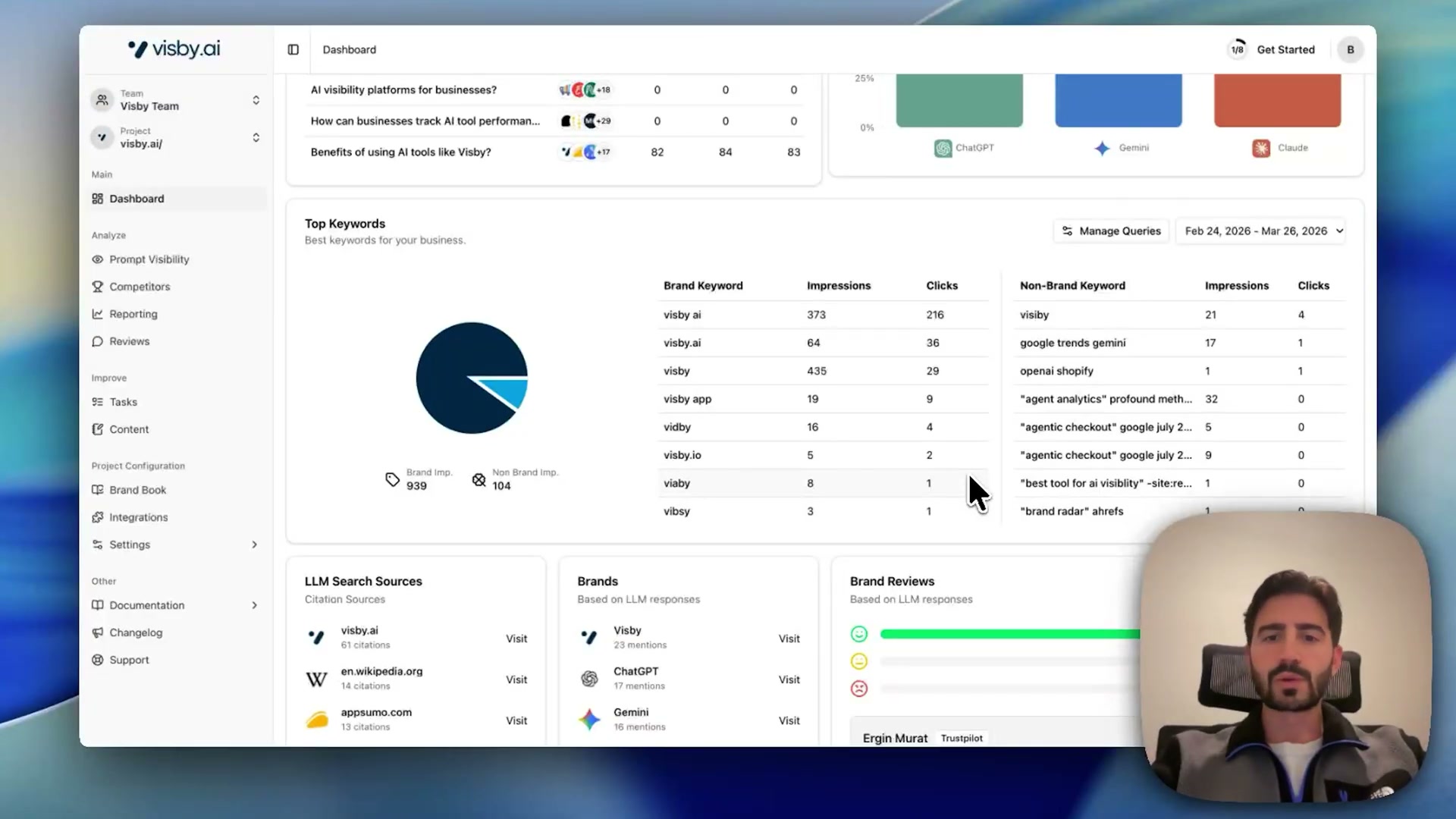Expand the Documentation submenu chevron
This screenshot has width=1456, height=819.
point(255,605)
